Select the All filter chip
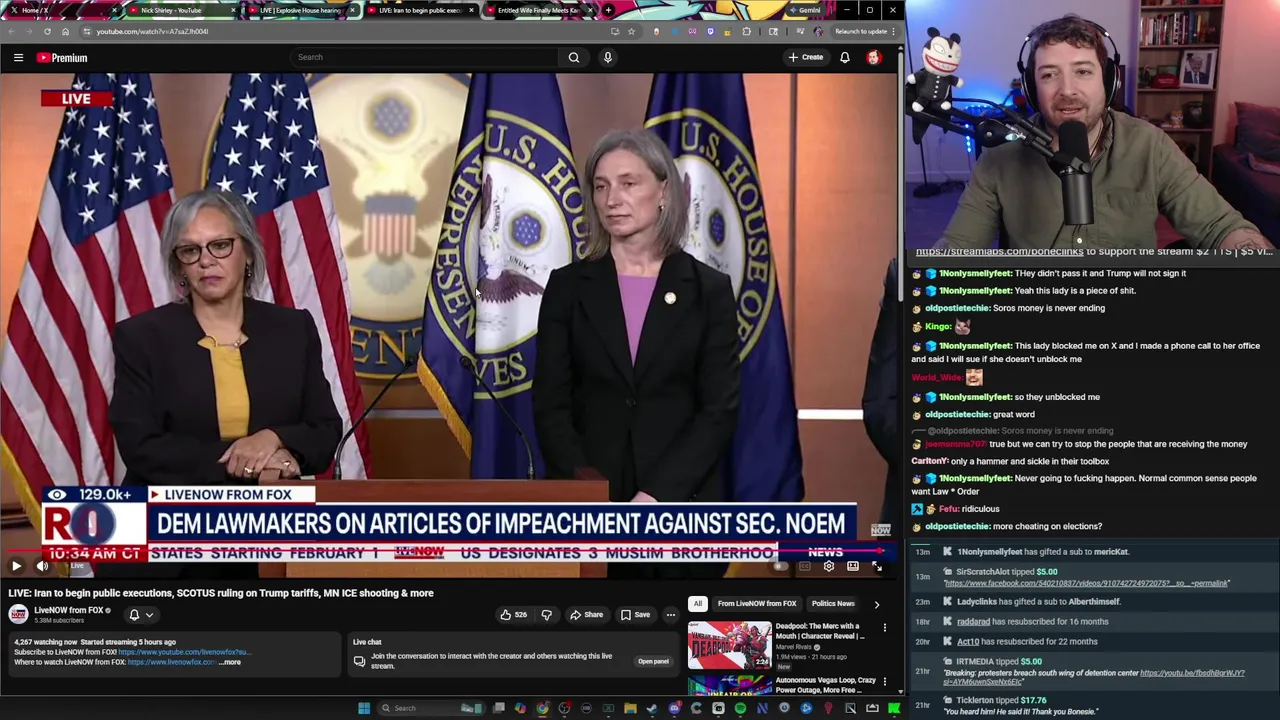 click(697, 604)
